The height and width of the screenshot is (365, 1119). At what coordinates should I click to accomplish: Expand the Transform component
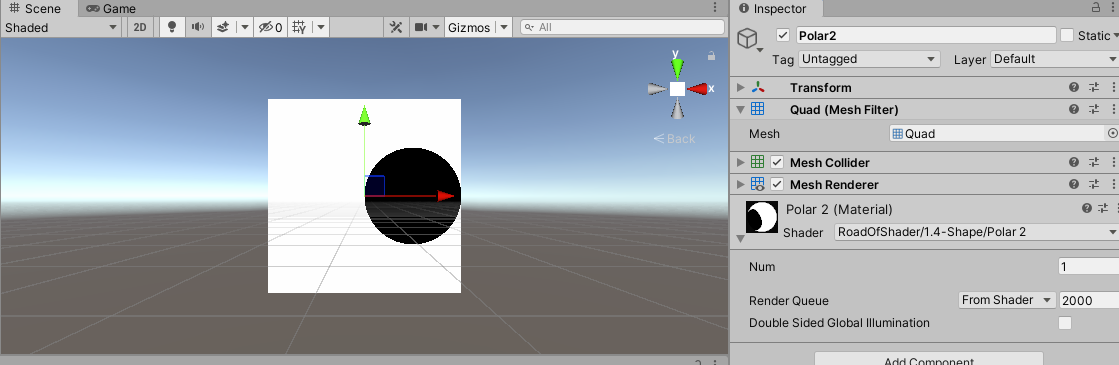[x=741, y=87]
